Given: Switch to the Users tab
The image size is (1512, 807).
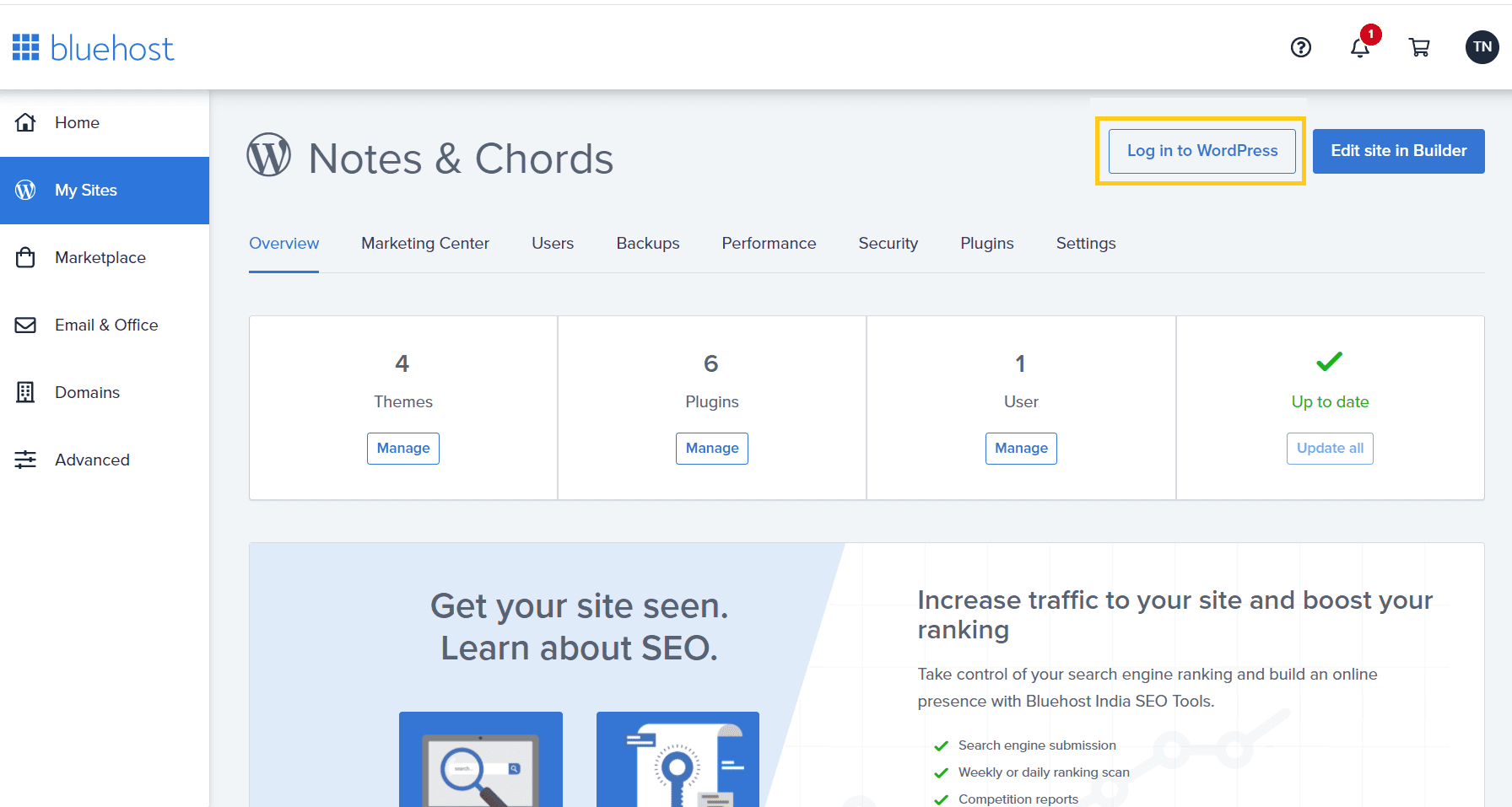Looking at the screenshot, I should [x=553, y=243].
